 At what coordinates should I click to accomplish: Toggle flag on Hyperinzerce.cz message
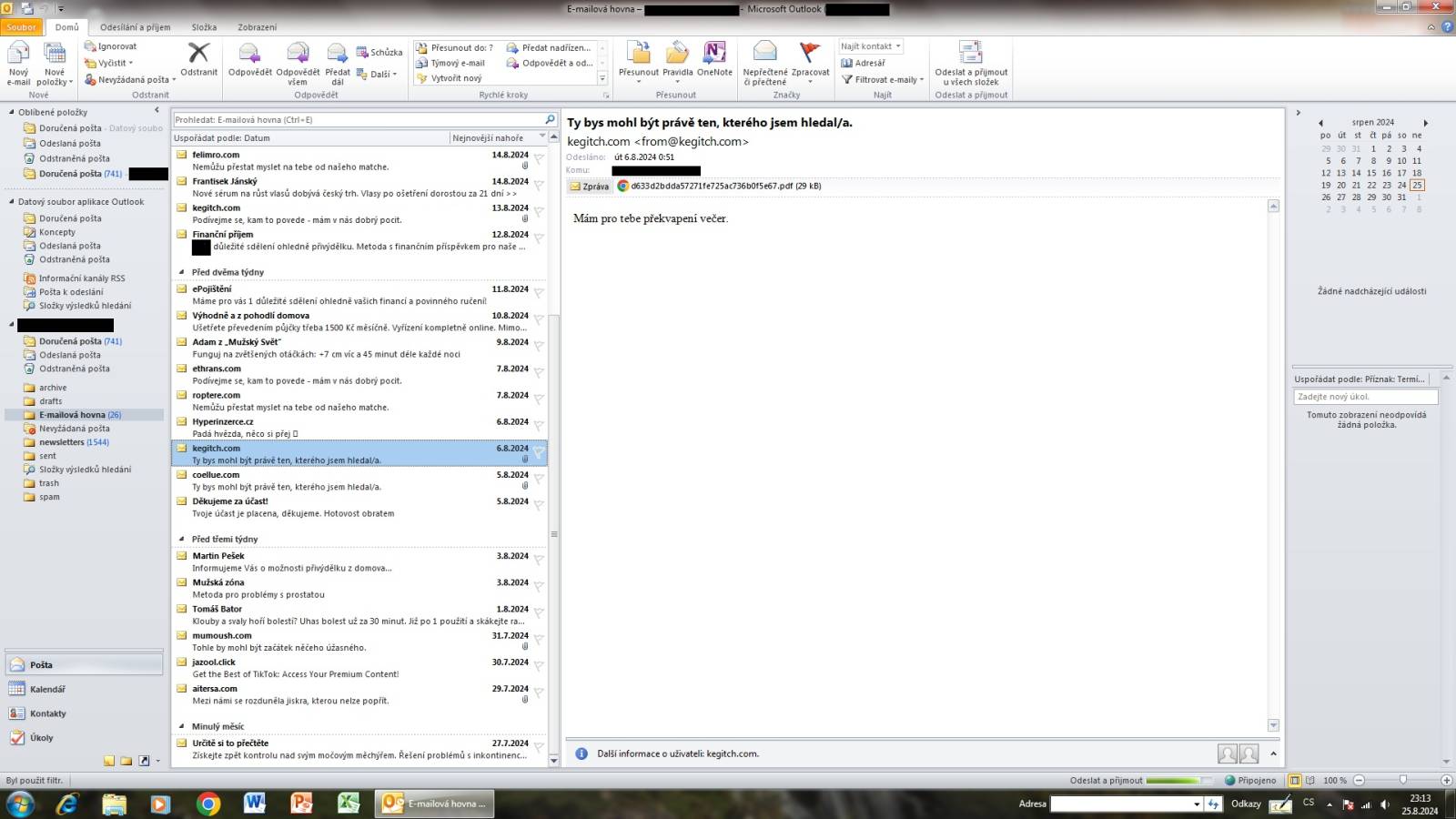click(539, 426)
